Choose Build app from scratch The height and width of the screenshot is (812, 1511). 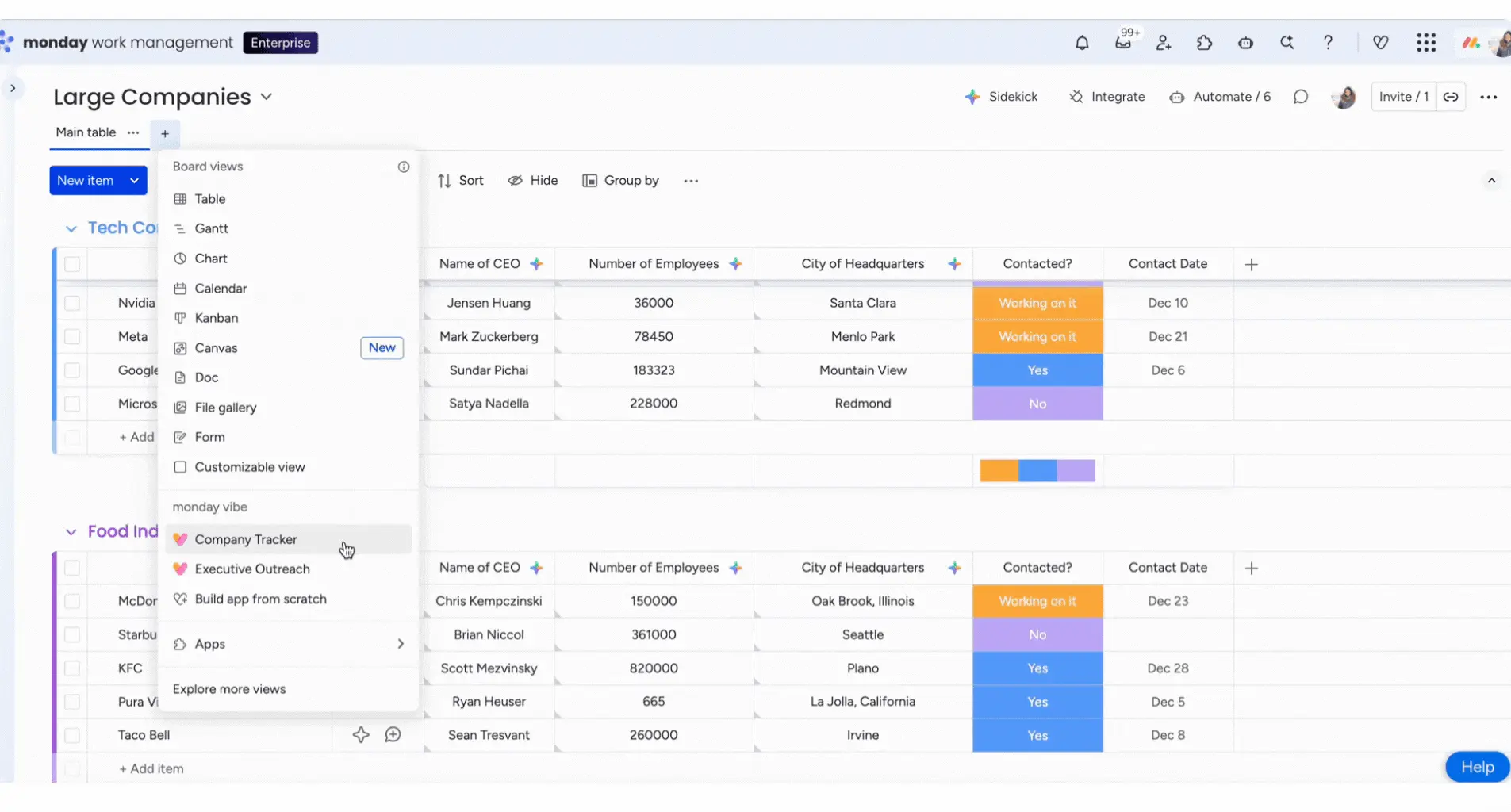288,599
